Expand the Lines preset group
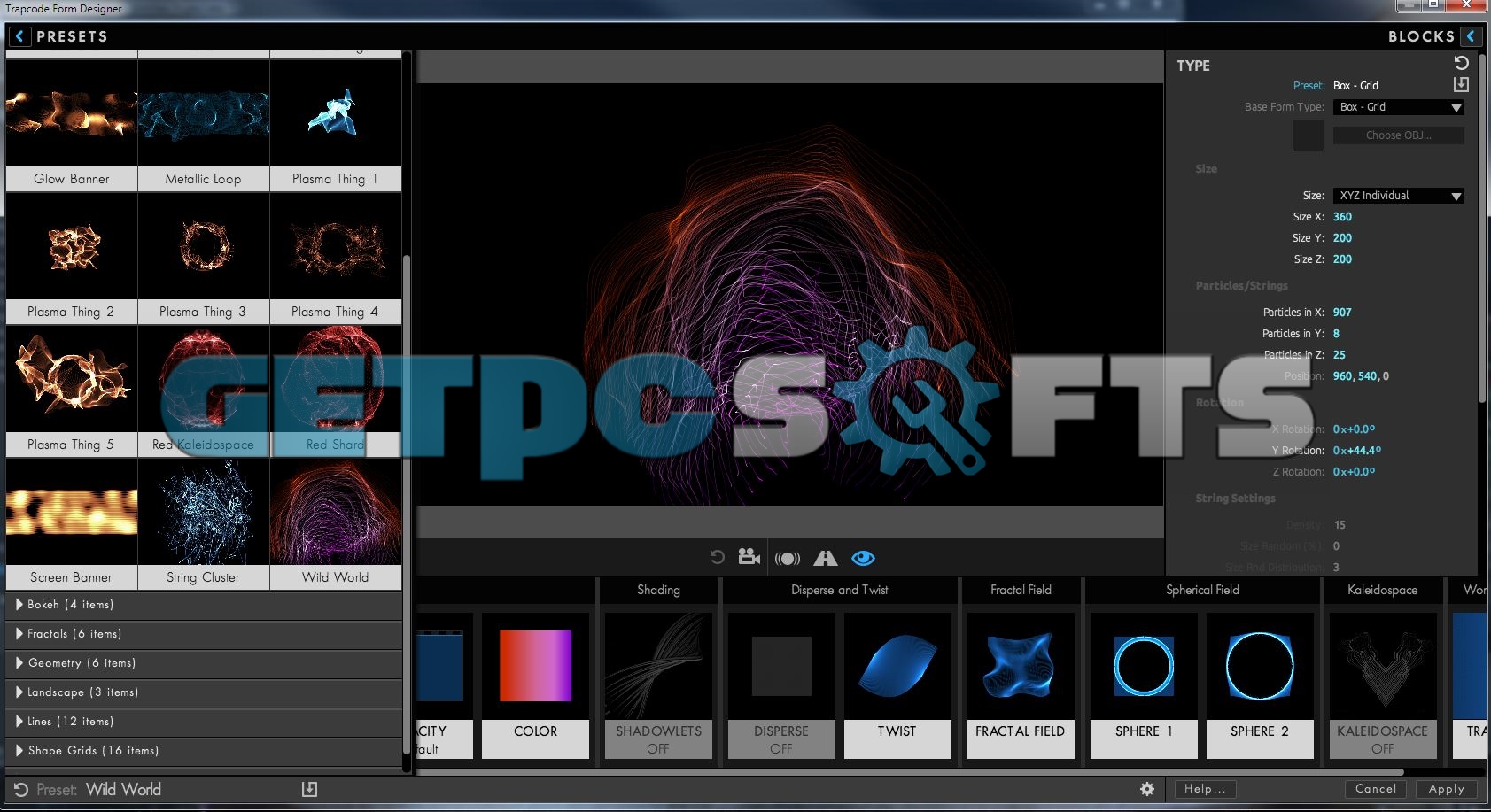1491x812 pixels. click(x=204, y=722)
